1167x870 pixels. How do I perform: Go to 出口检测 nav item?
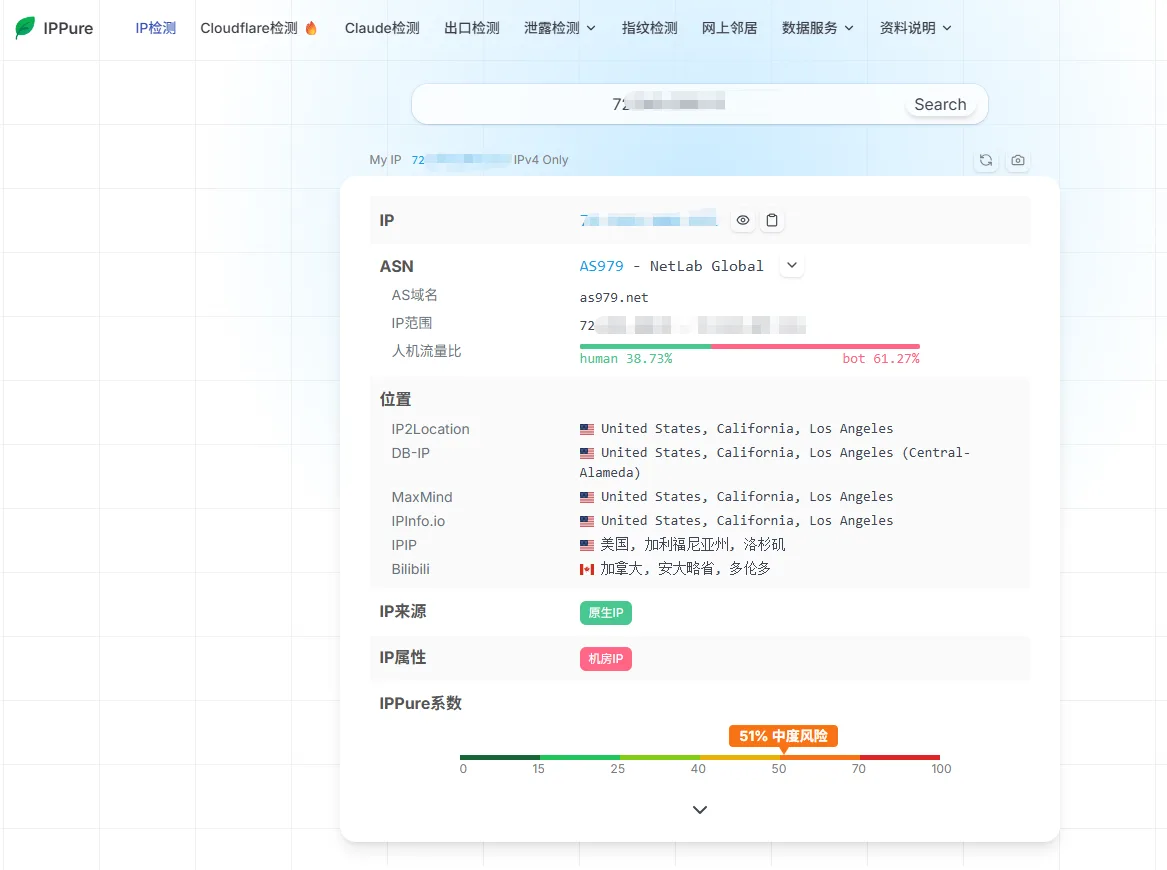472,28
